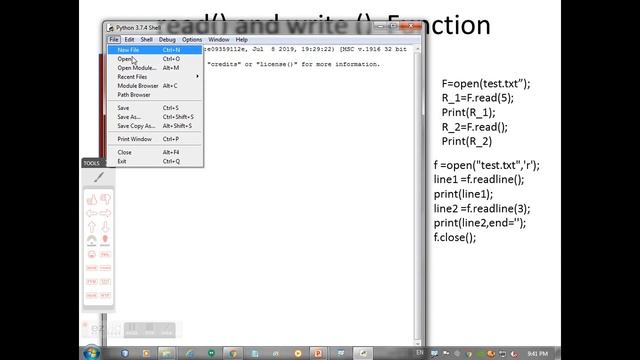Screen dimensions: 640x360
Task: Click the draw button on recorder bar
Action: (167, 330)
